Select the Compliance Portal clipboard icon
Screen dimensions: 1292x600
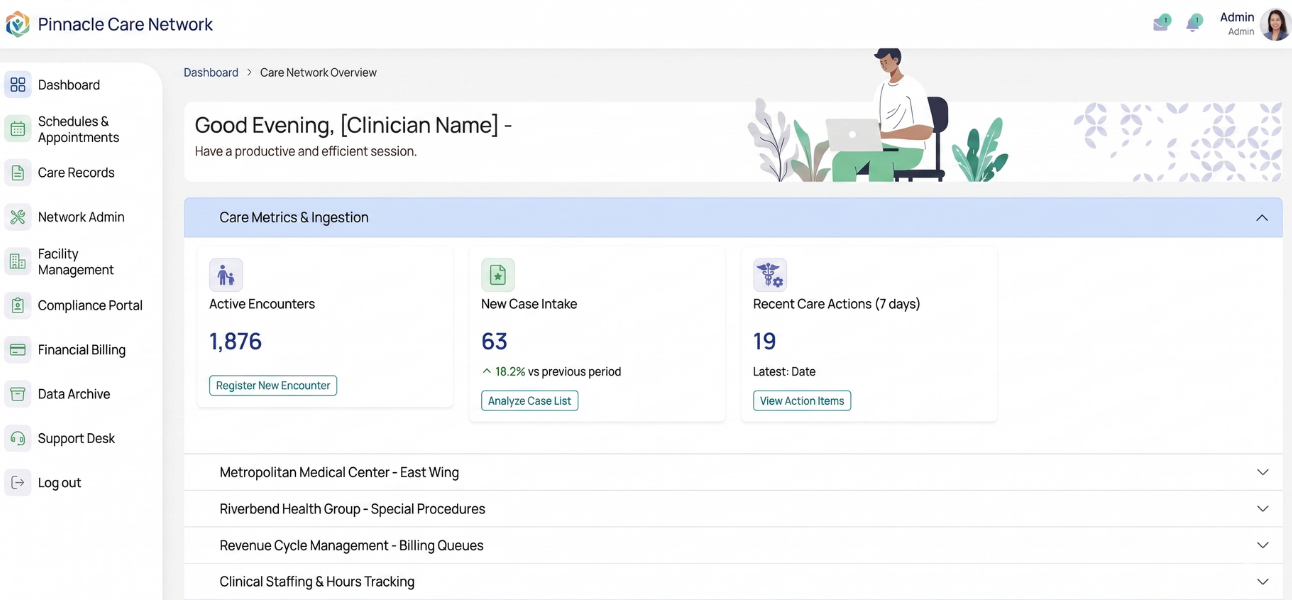pyautogui.click(x=17, y=305)
